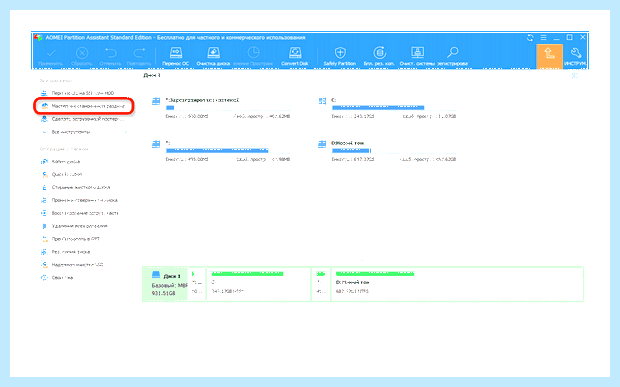The height and width of the screenshot is (387, 620).
Task: Open the wrench Инструм. tools menu
Action: tap(575, 57)
